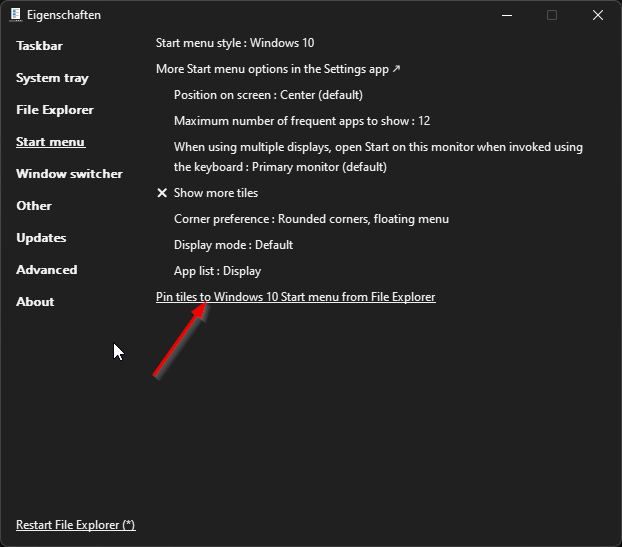This screenshot has width=622, height=547.
Task: Open the Updates section
Action: click(x=41, y=238)
